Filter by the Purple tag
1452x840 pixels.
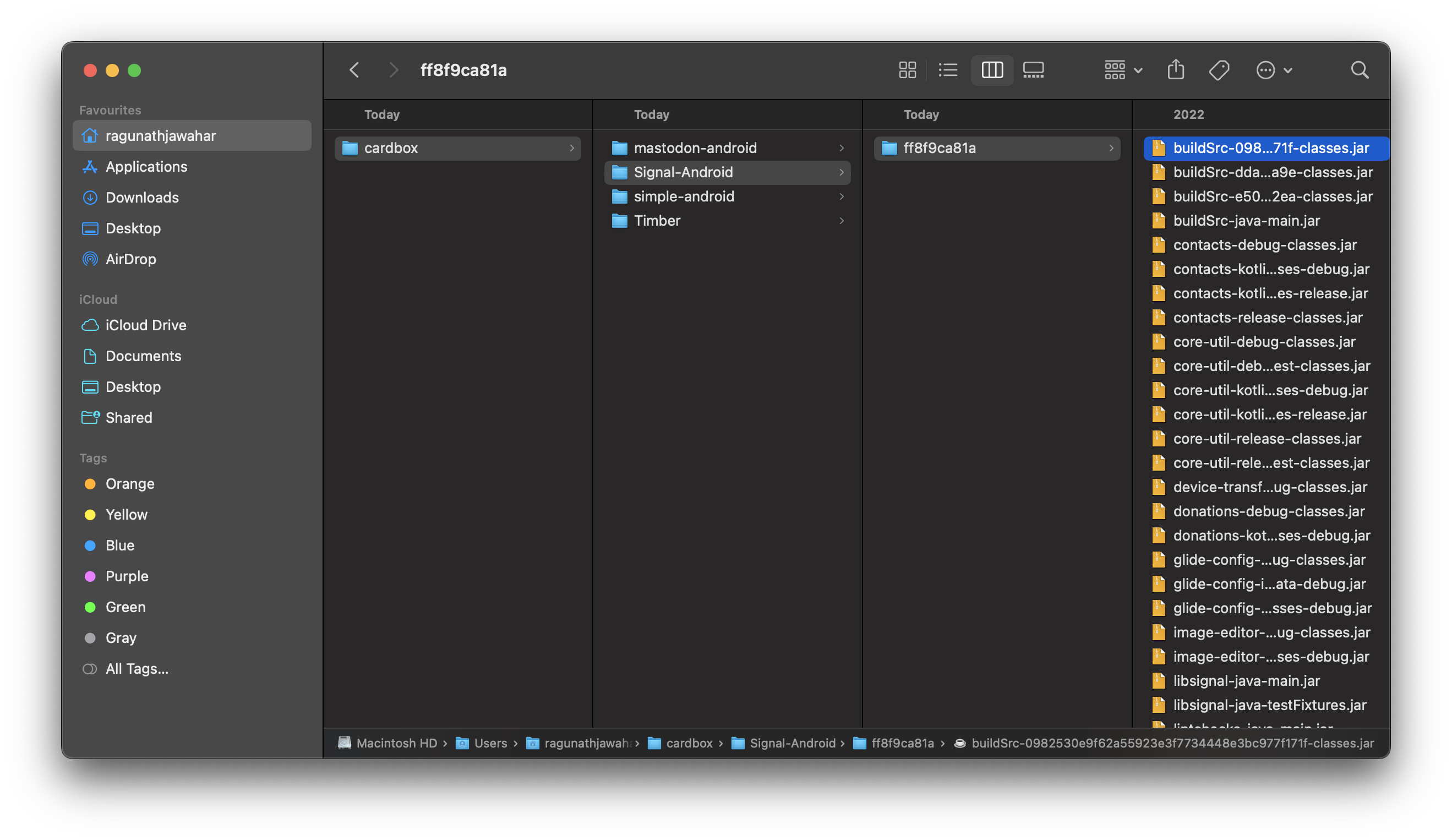click(127, 576)
